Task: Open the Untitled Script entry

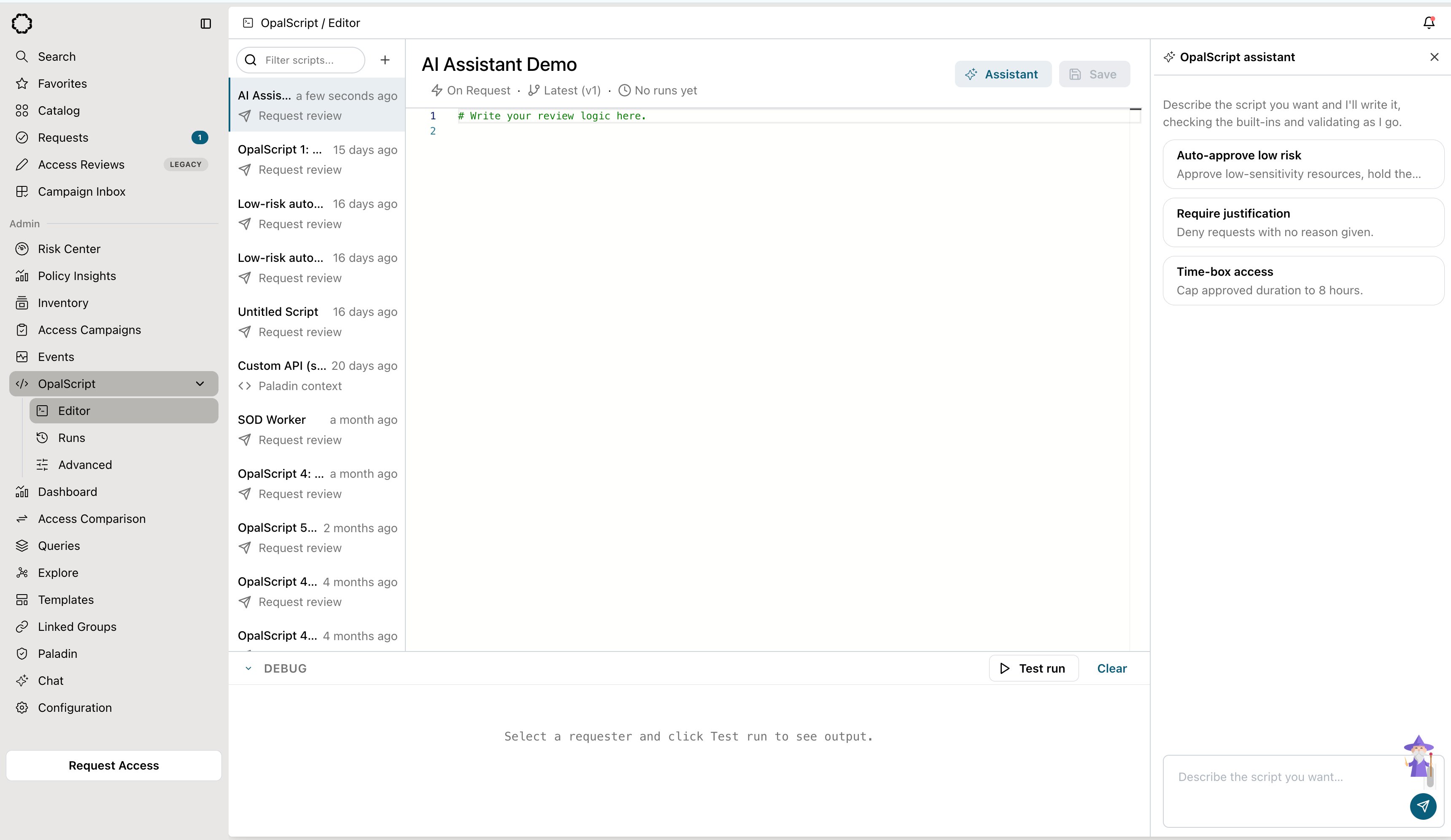Action: 317,322
